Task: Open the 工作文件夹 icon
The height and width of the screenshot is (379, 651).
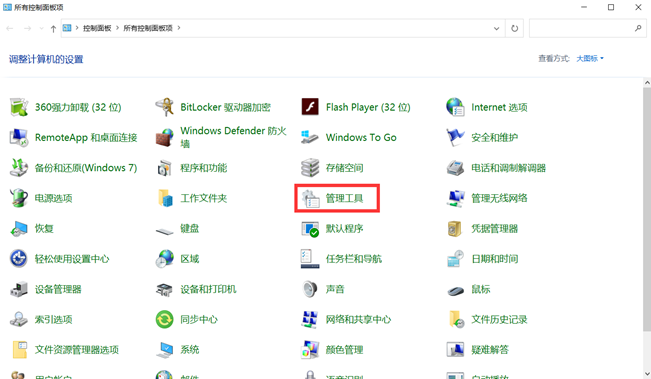Action: tap(164, 198)
